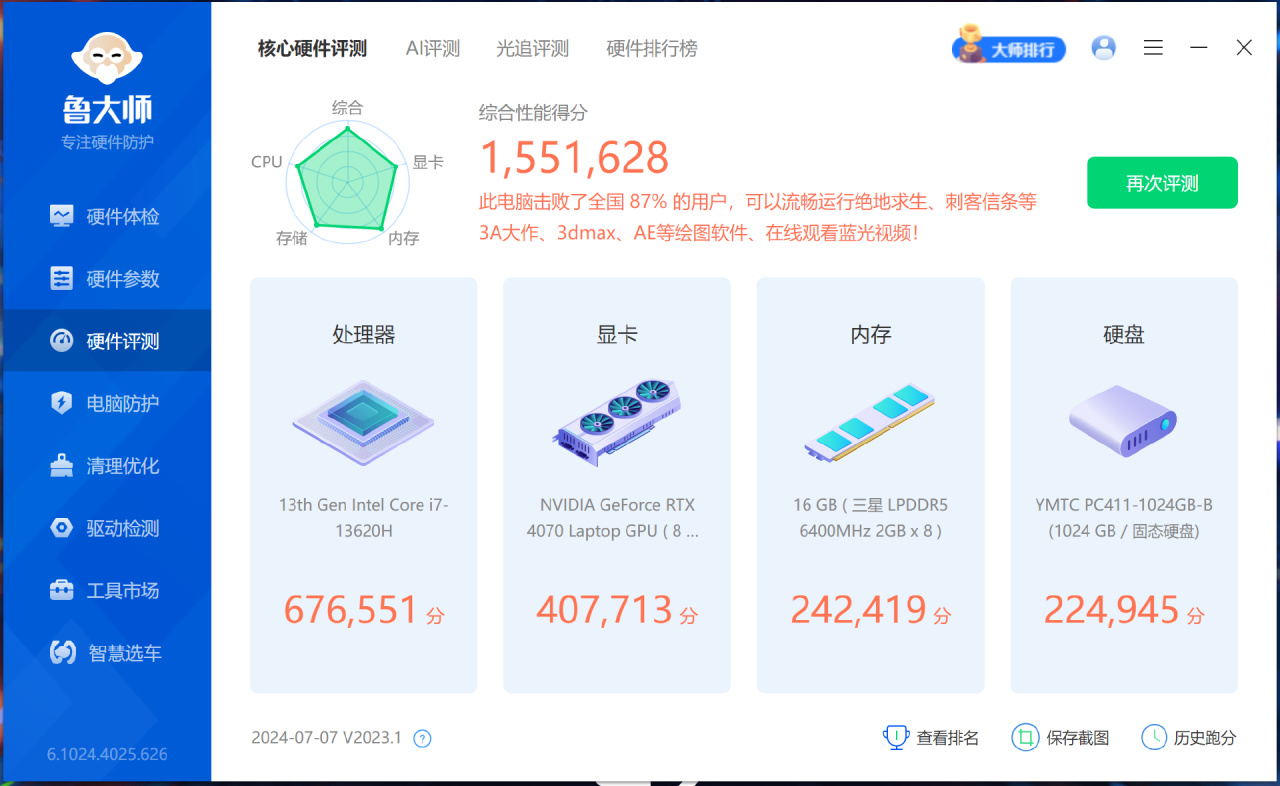The width and height of the screenshot is (1280, 786).
Task: Click the 2024-07-07 V2023.1 date text
Action: point(326,738)
